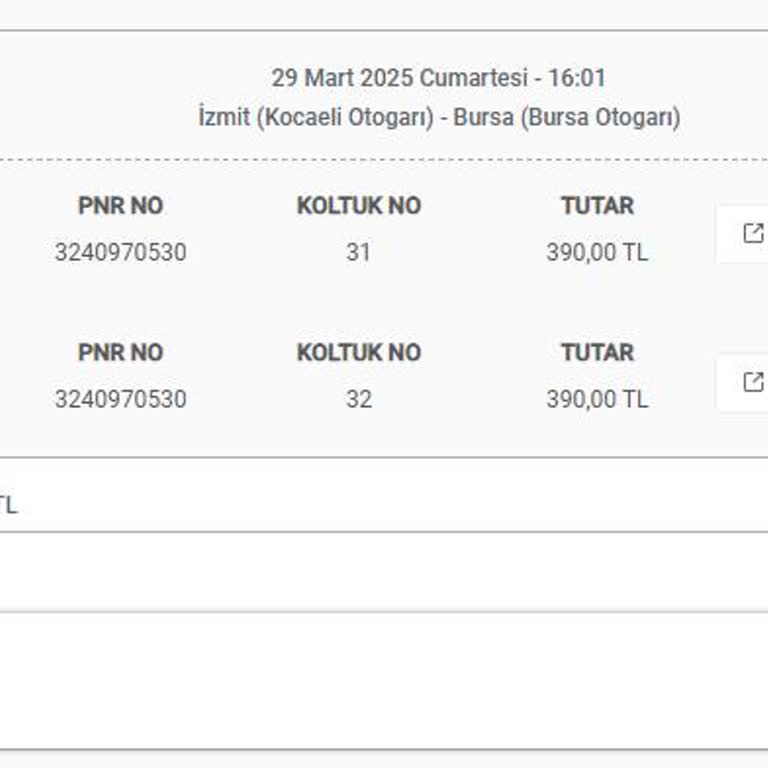This screenshot has height=768, width=768.
Task: Click the 390,00 TL amount for seat 31
Action: click(597, 252)
